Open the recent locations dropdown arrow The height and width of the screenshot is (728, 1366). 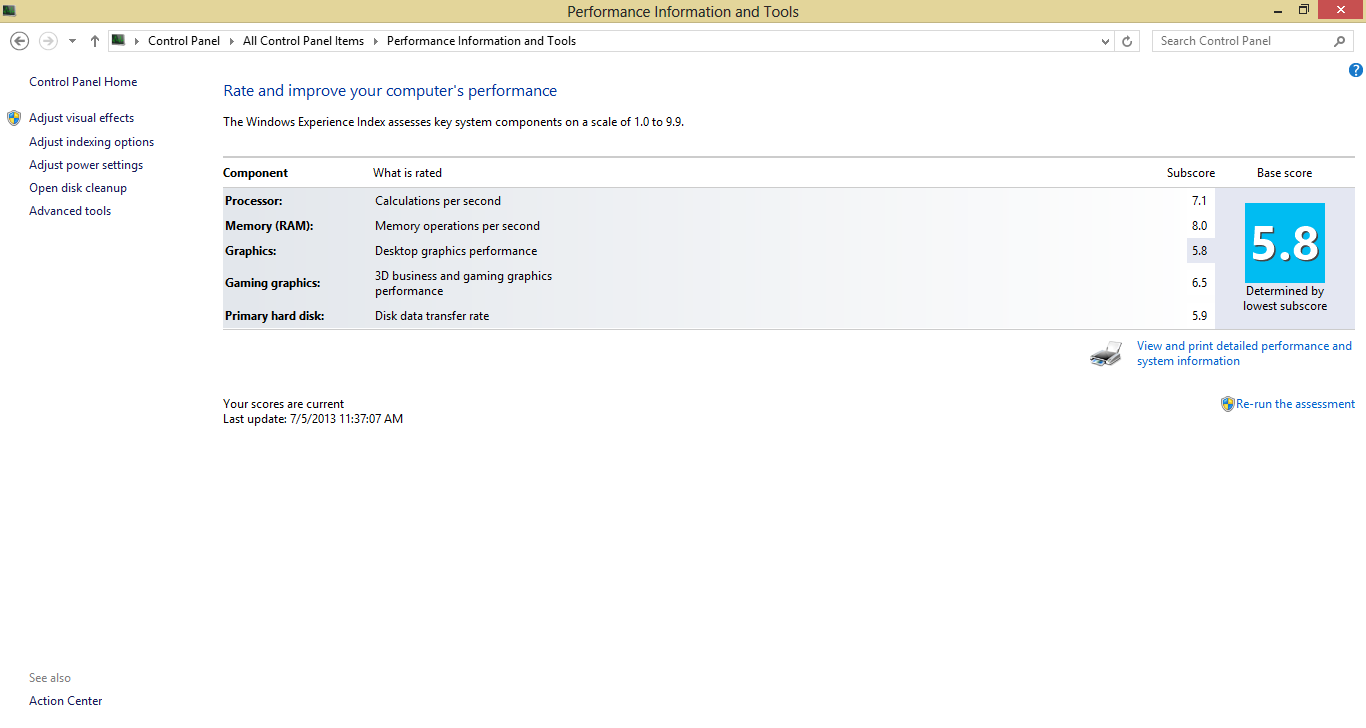pyautogui.click(x=72, y=42)
